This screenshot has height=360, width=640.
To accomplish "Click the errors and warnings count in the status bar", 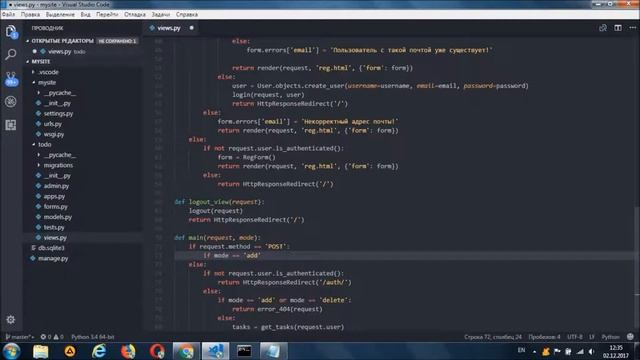I will point(52,337).
